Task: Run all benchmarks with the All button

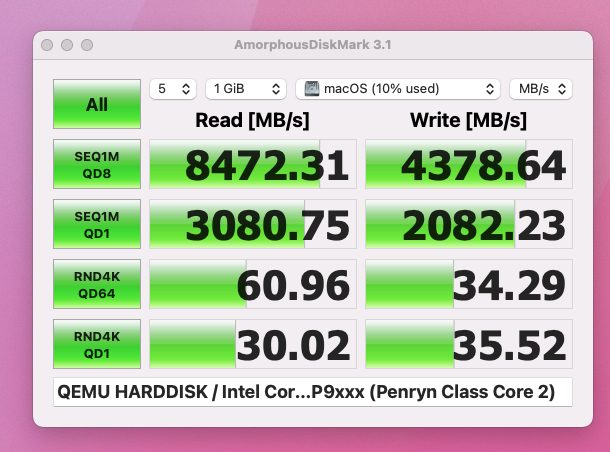Action: coord(97,104)
